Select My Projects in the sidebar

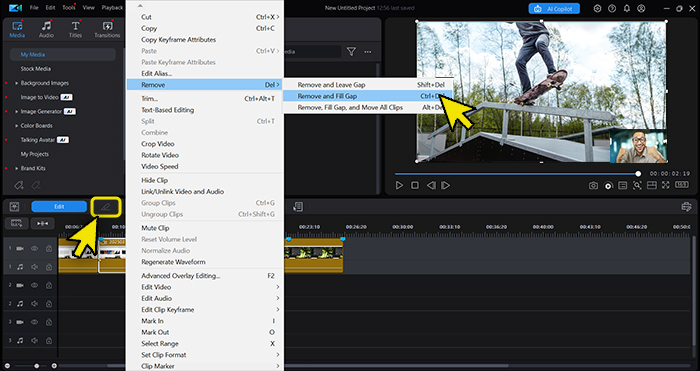pos(35,154)
